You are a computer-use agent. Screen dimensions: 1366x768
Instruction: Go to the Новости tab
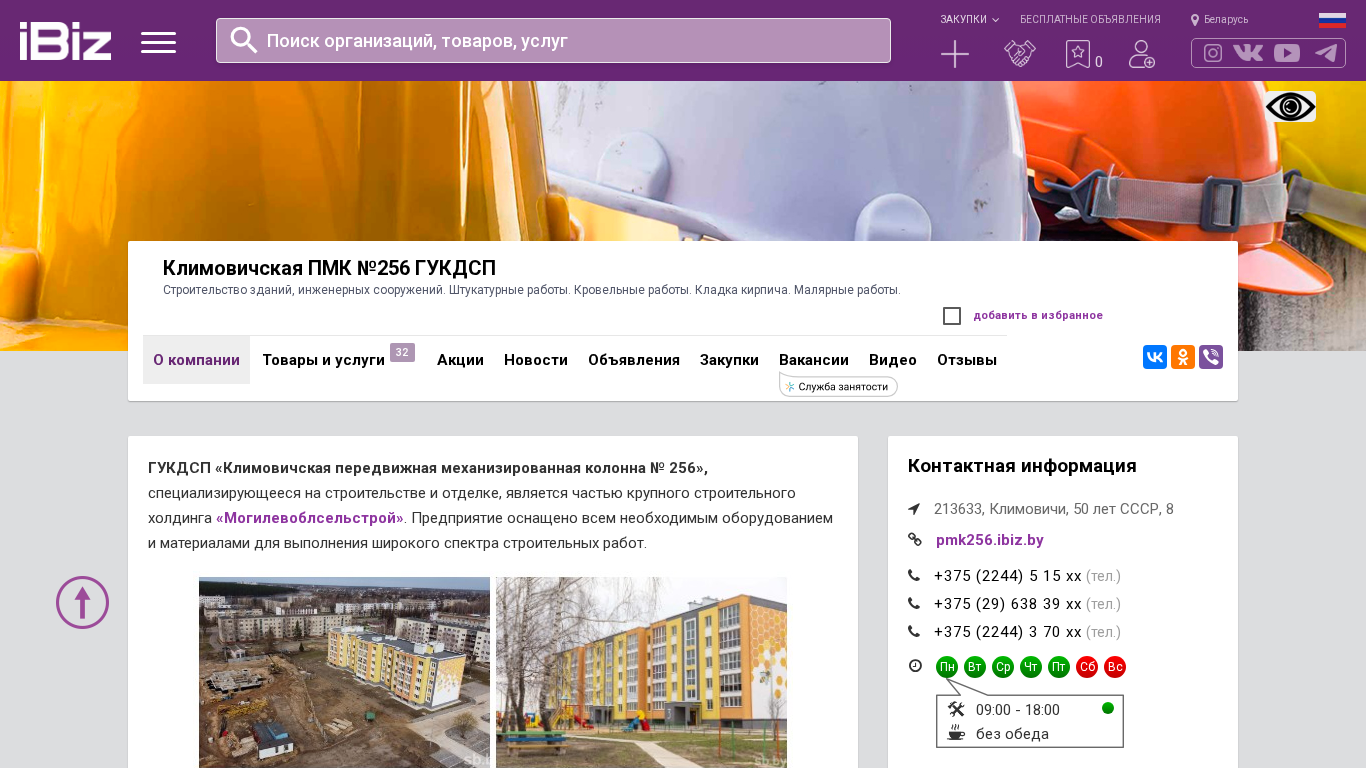click(x=536, y=360)
